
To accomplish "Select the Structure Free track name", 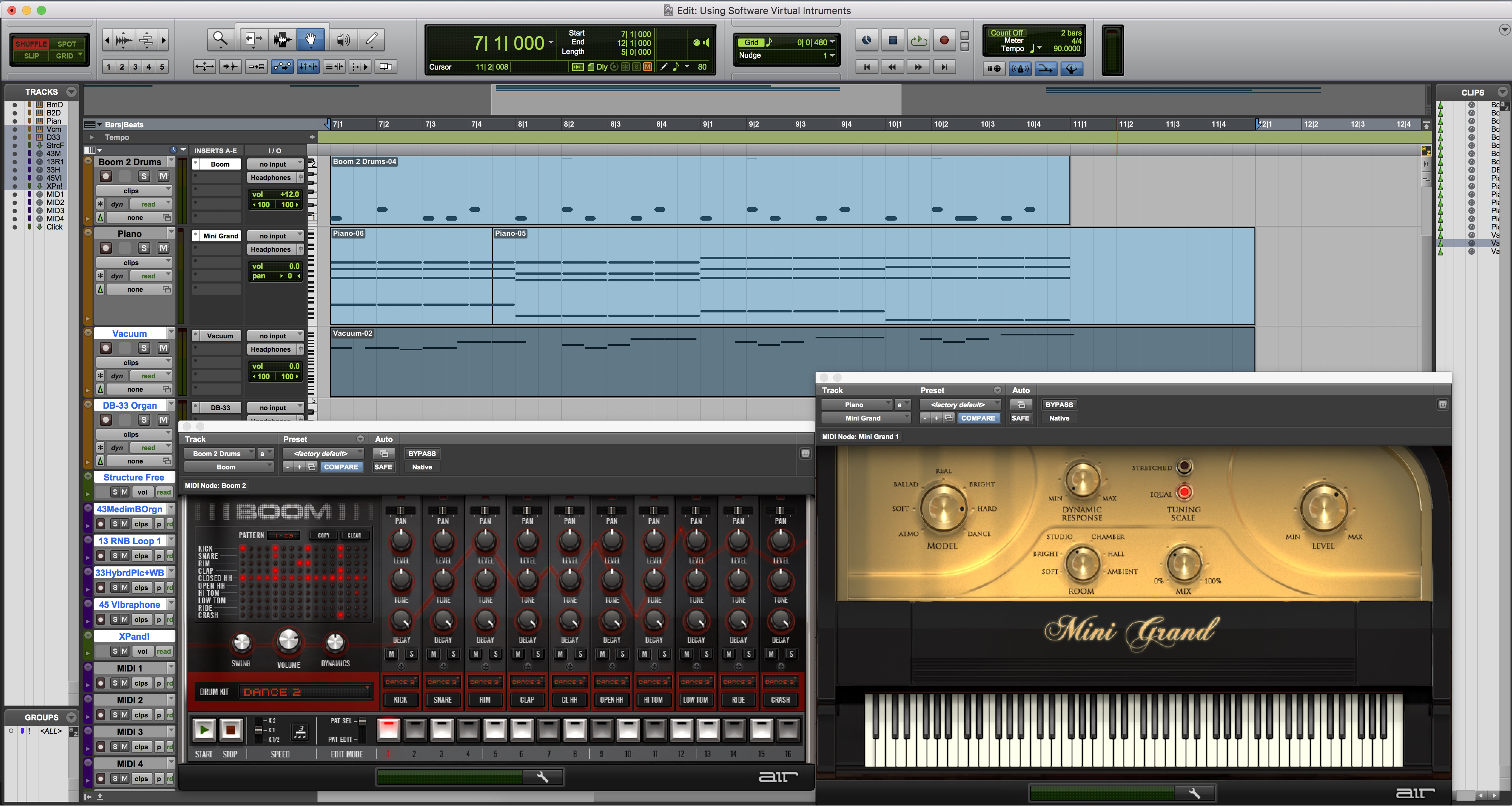I will (x=134, y=477).
